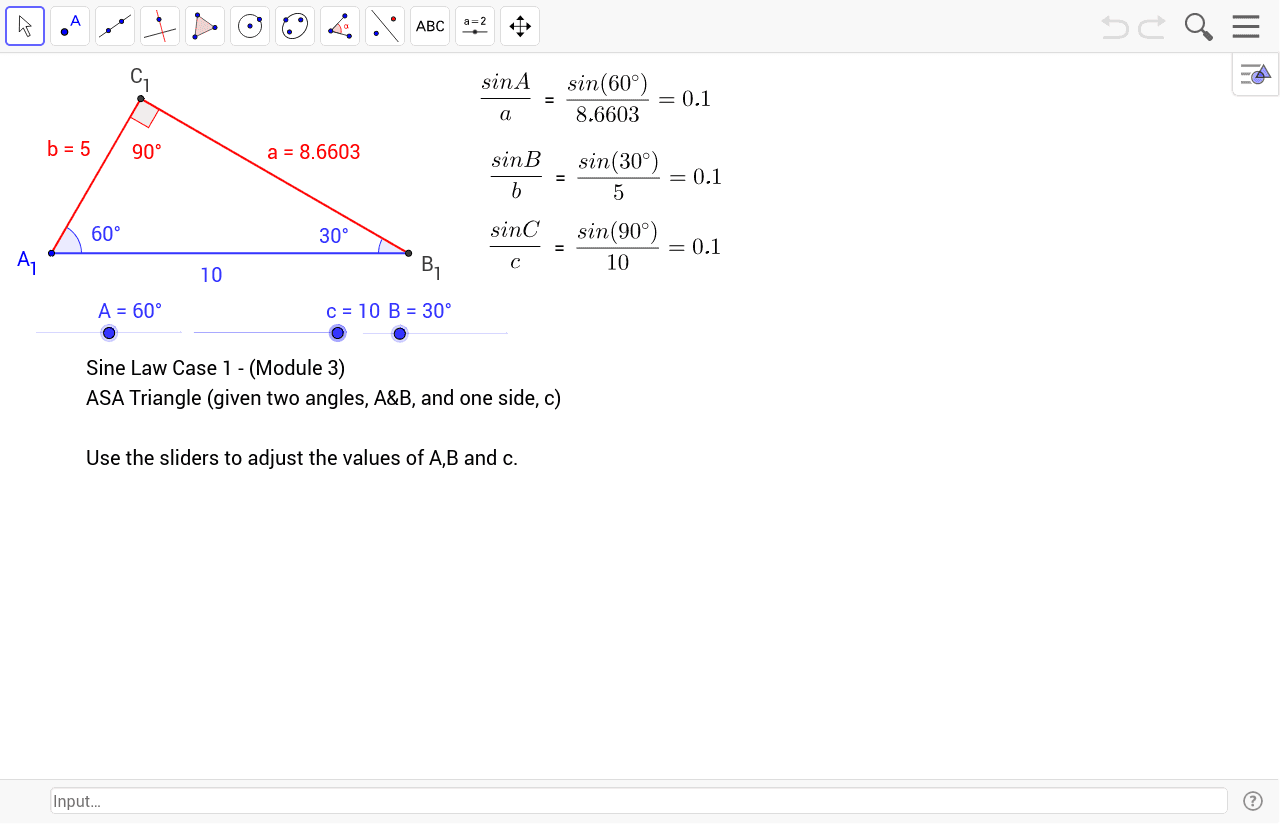Open the hamburger main menu
This screenshot has height=824, width=1280.
[x=1246, y=26]
